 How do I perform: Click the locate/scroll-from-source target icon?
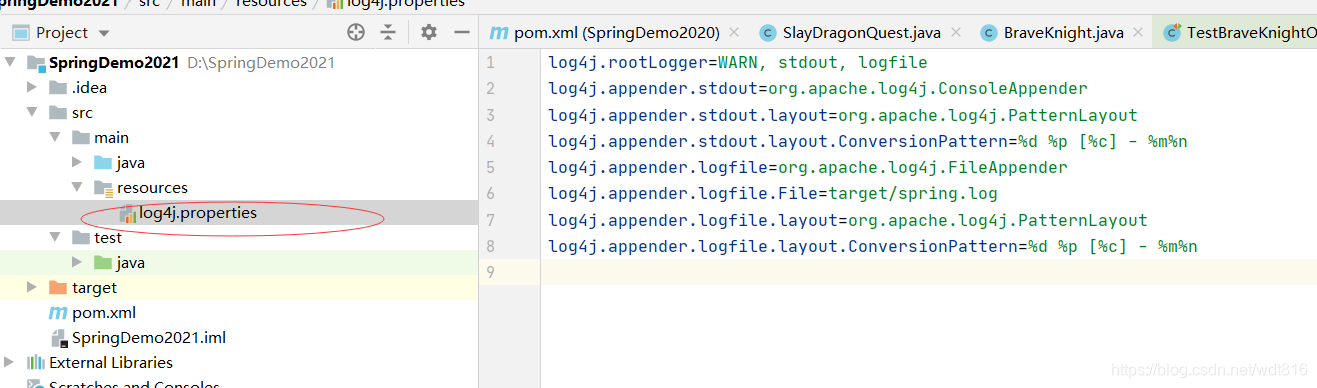pos(356,33)
